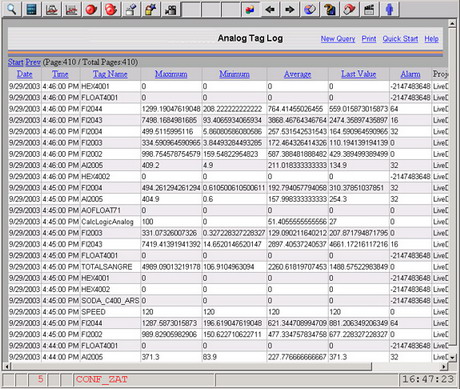Click the magnifying glass search icon
Image resolution: width=460 pixels, height=389 pixels.
click(x=12, y=9)
